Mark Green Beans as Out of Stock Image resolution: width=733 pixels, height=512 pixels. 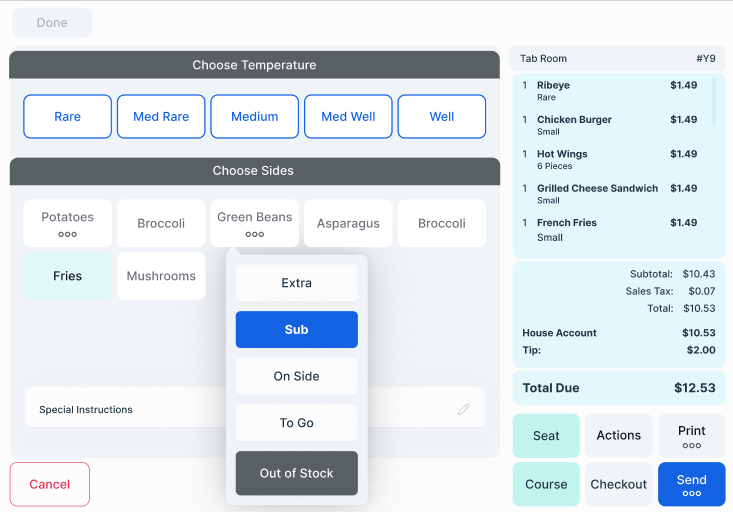click(x=296, y=473)
